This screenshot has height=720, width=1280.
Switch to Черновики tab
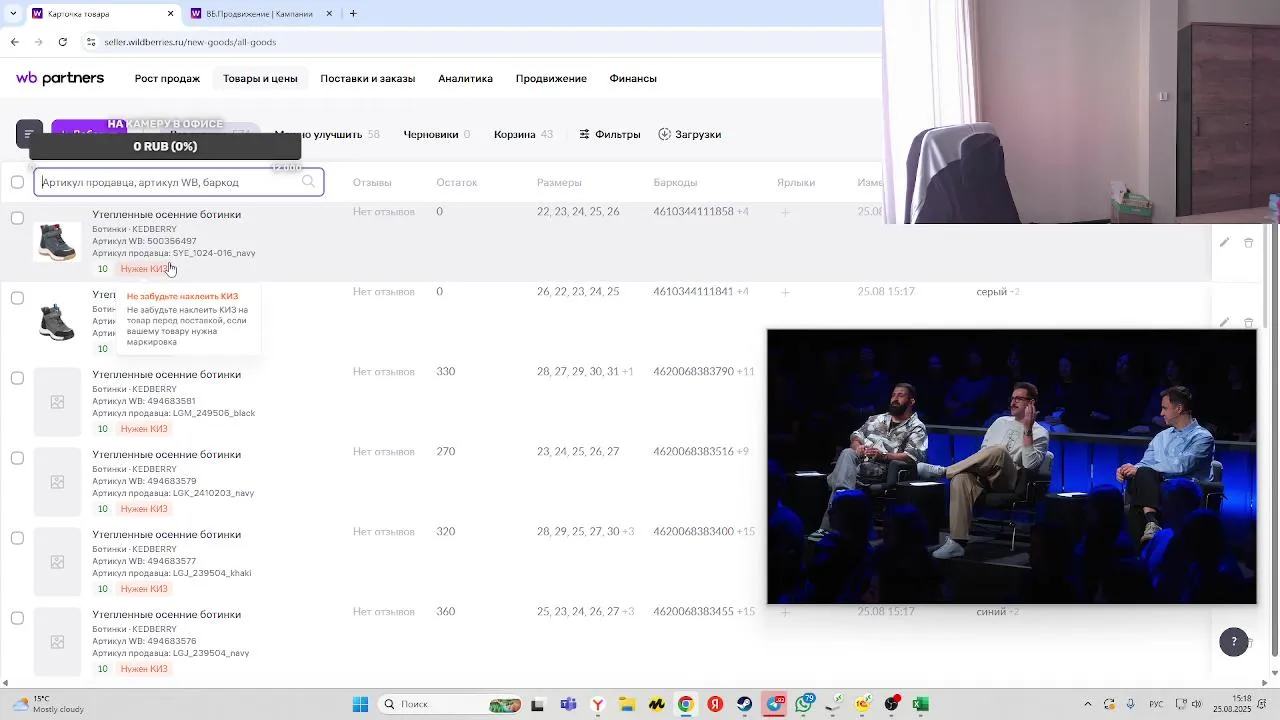tap(436, 134)
